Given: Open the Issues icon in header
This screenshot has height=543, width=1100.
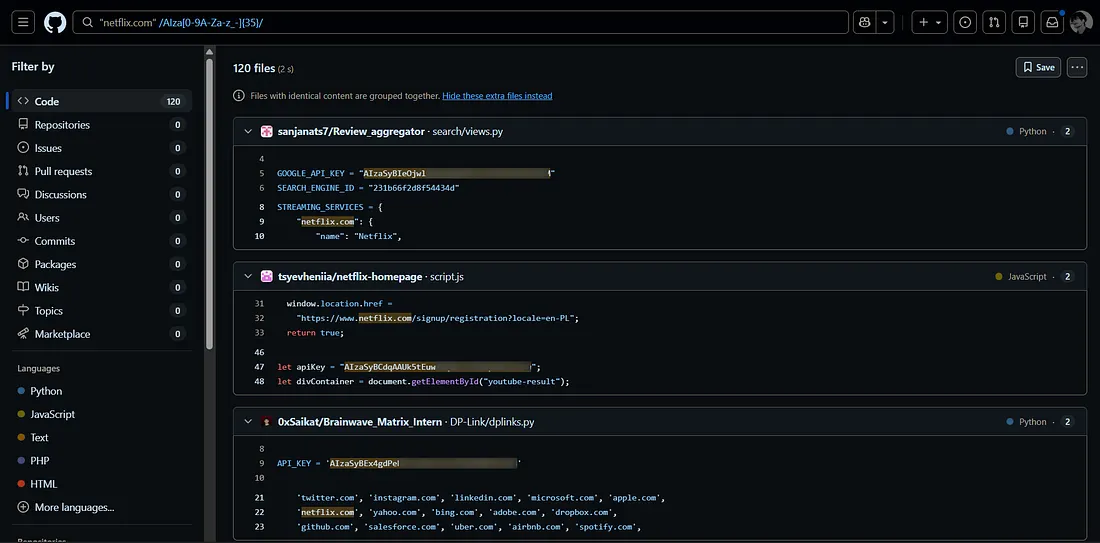Looking at the screenshot, I should [x=965, y=22].
